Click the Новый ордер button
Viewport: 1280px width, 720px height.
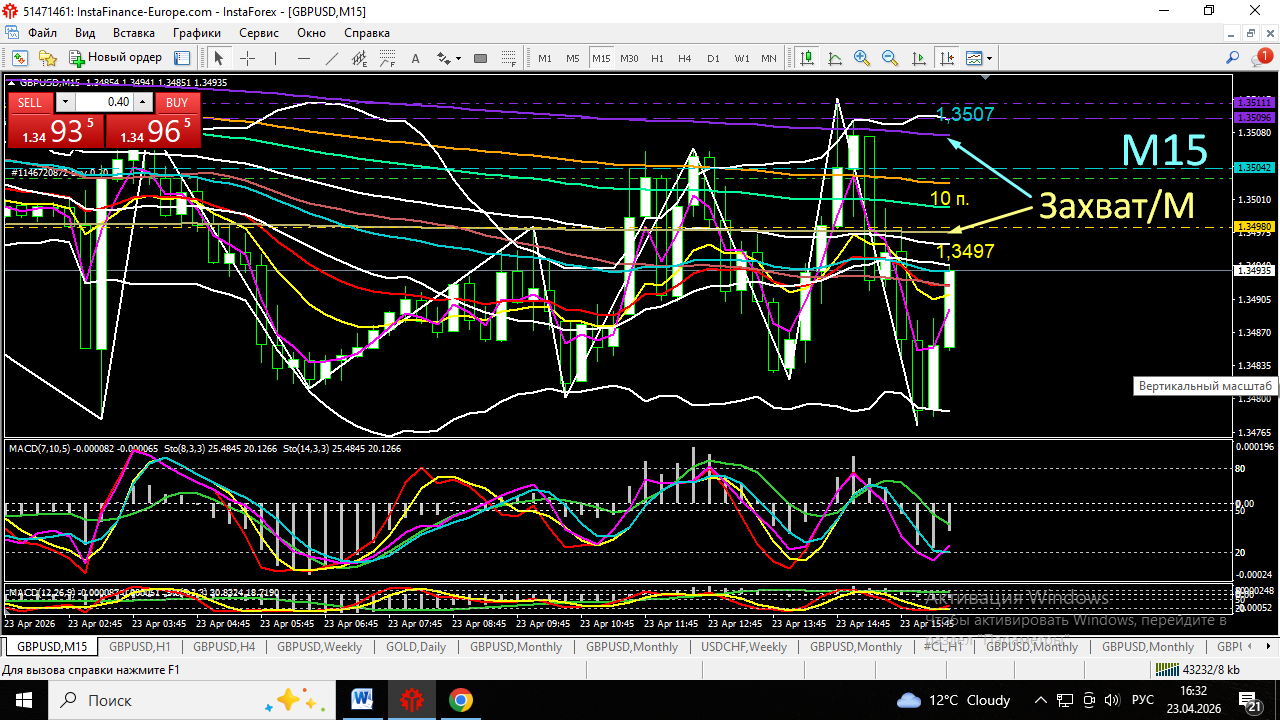coord(115,58)
